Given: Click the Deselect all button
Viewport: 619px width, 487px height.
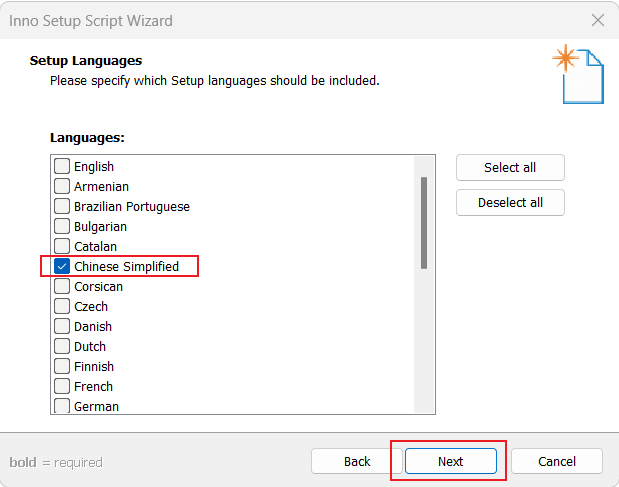Looking at the screenshot, I should pos(510,203).
